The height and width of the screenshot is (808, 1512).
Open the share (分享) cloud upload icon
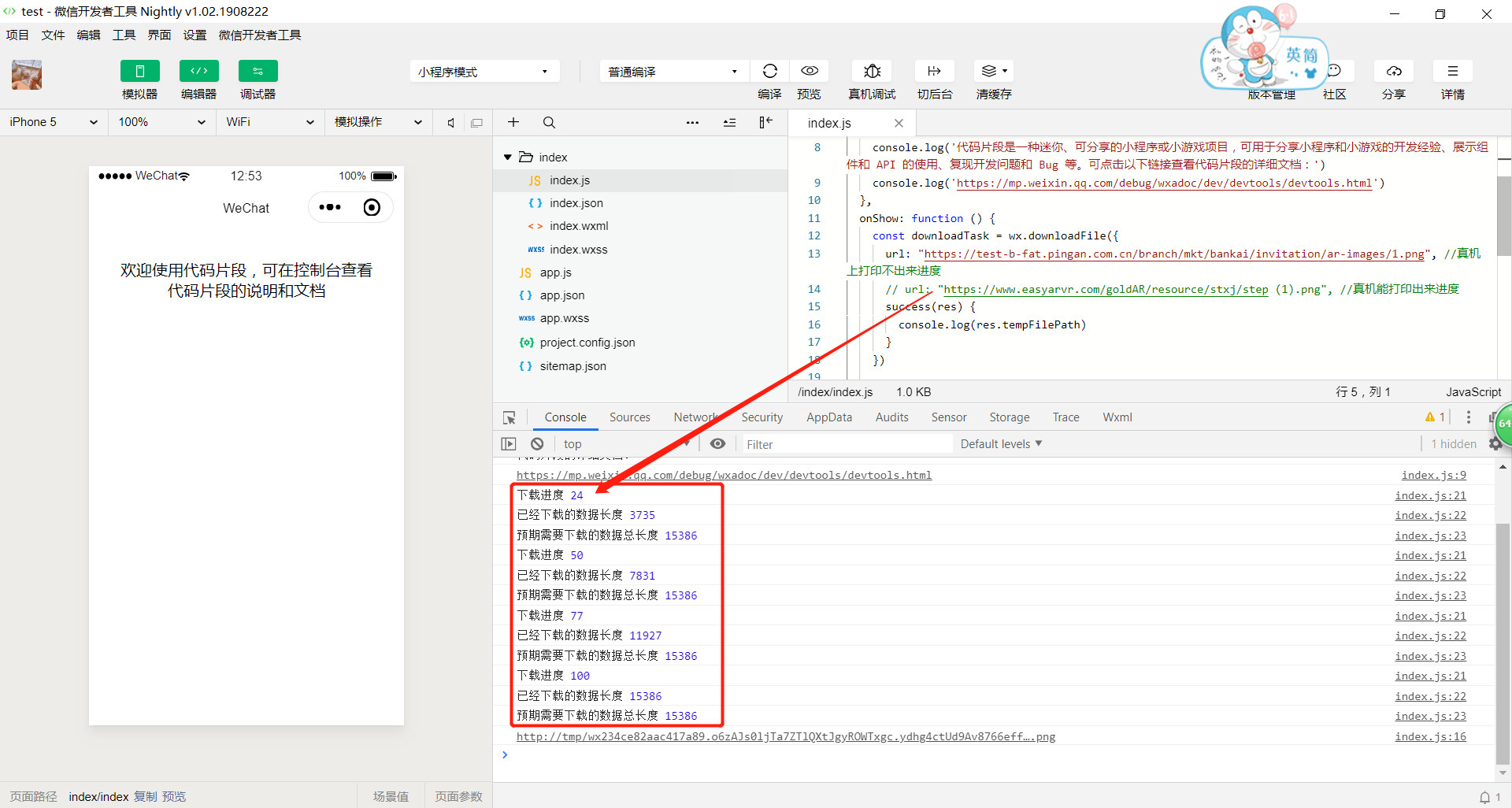pos(1394,71)
